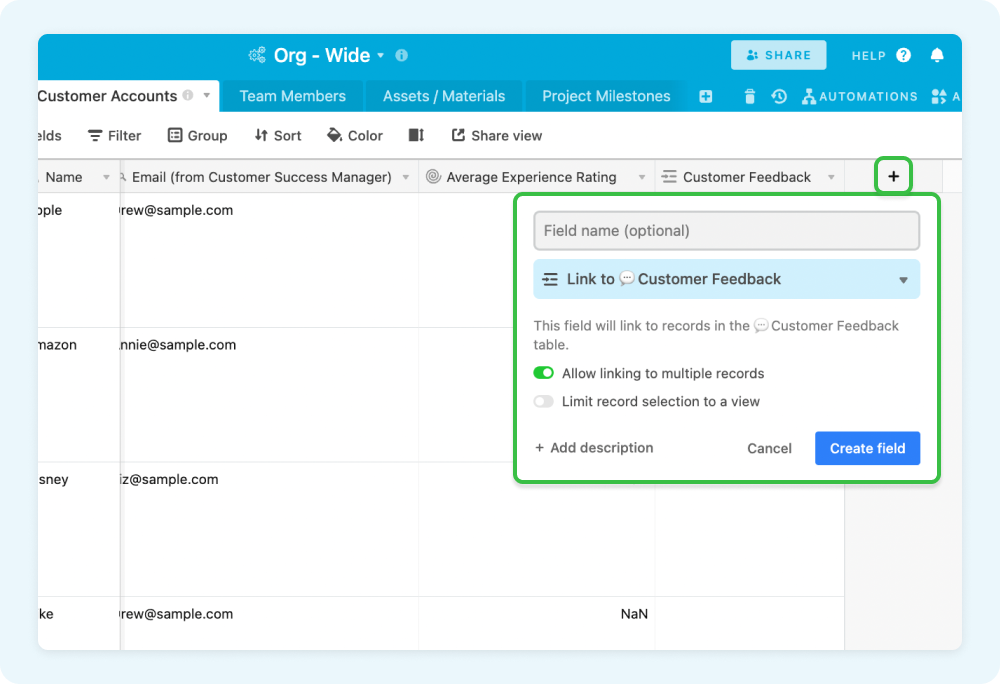Adjust row height using its icon
This screenshot has height=684, width=1000.
pos(416,135)
